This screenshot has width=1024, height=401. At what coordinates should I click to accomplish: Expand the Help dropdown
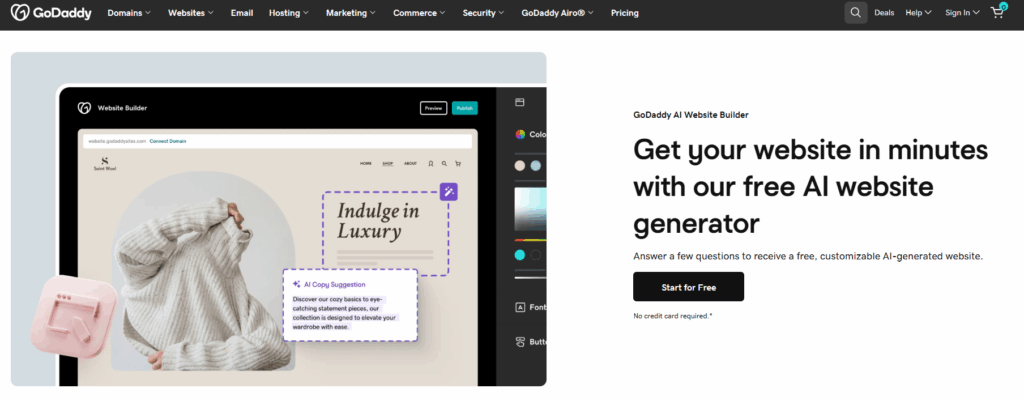[918, 12]
